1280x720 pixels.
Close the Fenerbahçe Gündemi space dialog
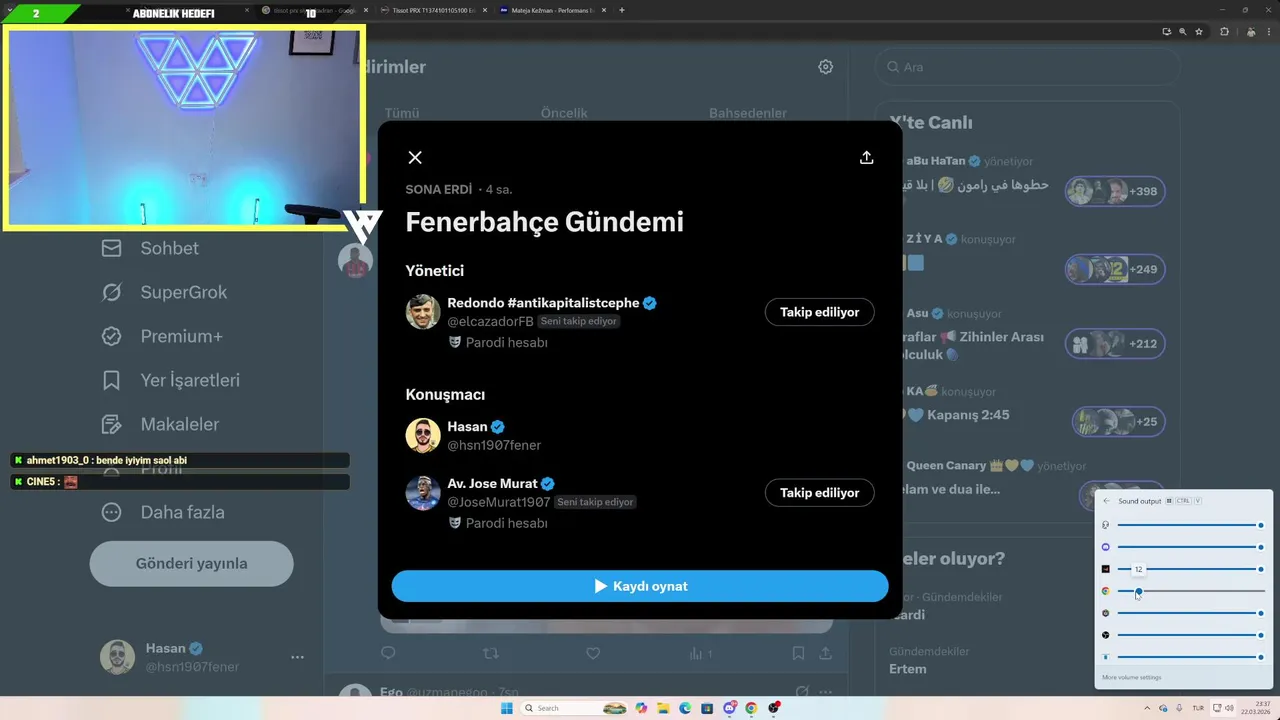(415, 157)
